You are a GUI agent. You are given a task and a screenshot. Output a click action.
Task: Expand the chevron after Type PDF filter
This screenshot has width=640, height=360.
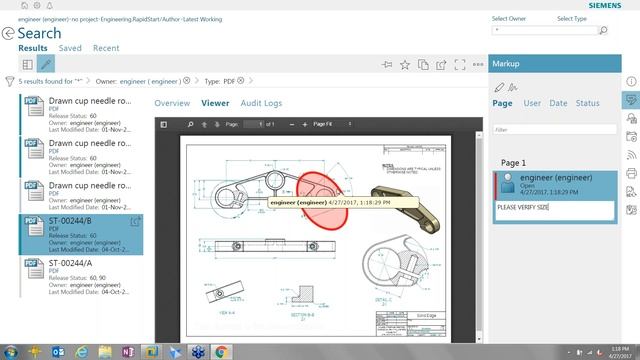coord(251,81)
